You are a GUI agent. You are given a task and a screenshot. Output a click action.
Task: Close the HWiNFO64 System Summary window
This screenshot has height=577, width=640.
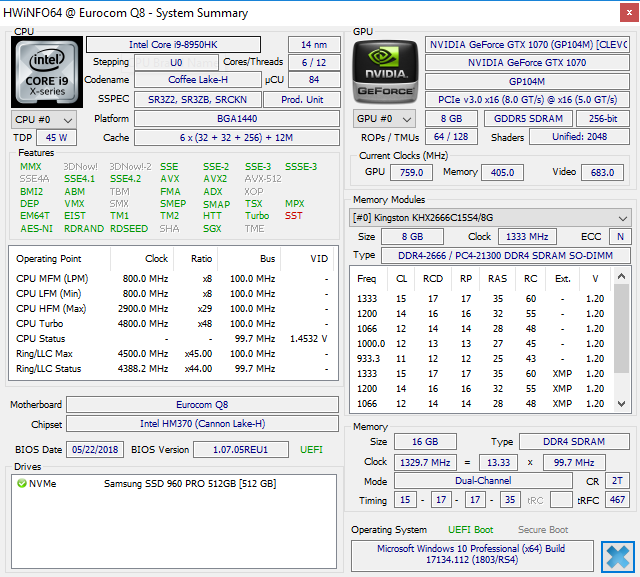[629, 13]
